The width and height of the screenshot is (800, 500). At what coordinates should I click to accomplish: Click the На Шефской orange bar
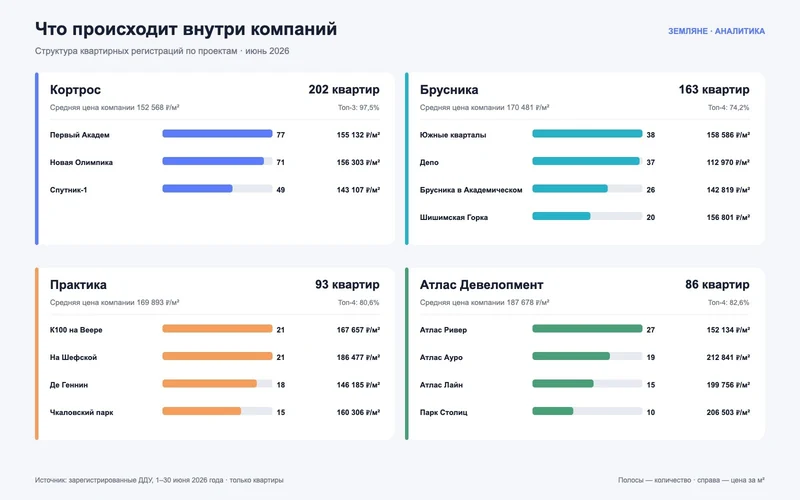tap(217, 356)
